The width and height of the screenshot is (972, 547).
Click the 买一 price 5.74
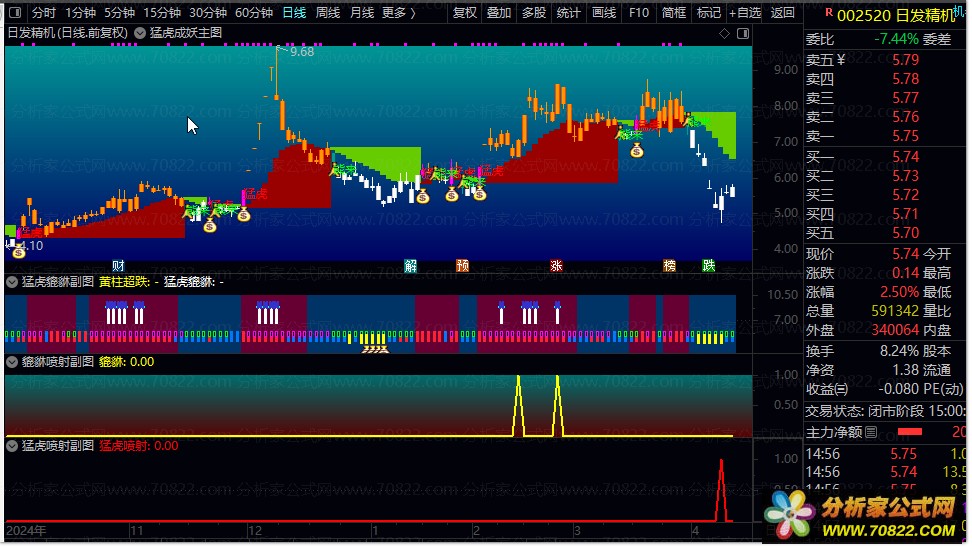[906, 158]
